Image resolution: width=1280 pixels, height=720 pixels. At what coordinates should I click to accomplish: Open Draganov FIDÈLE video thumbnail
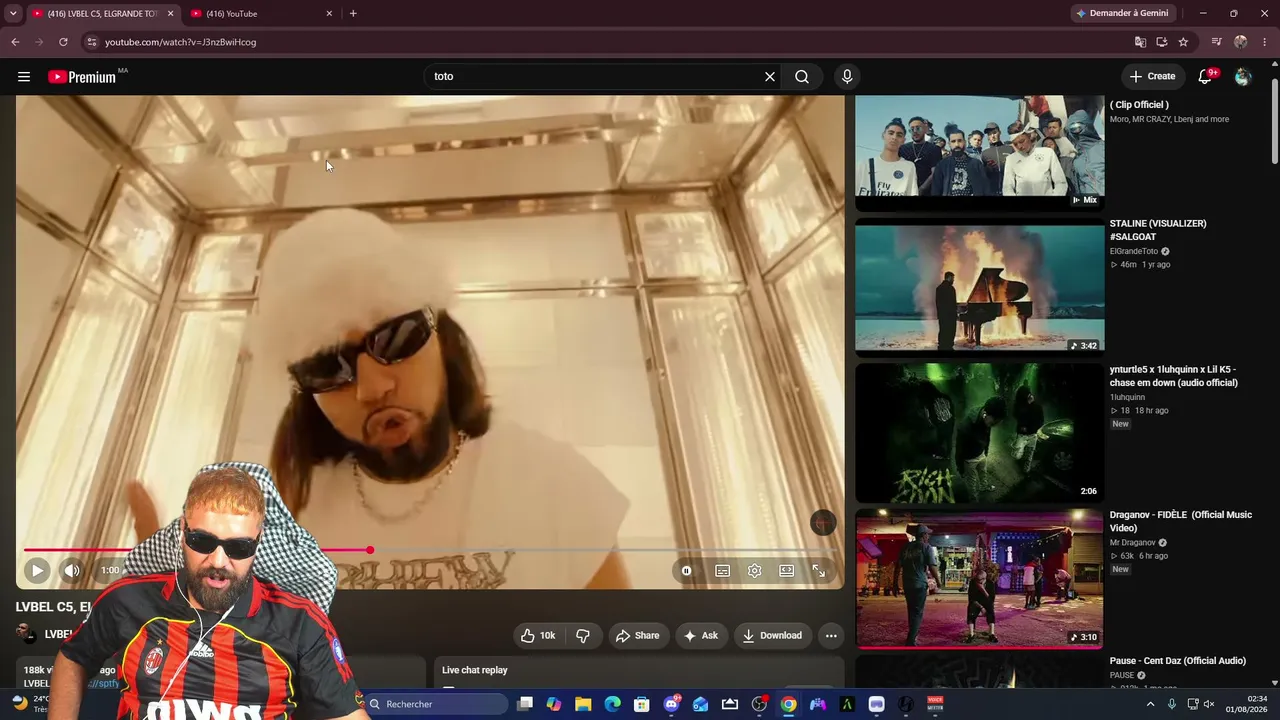pos(980,578)
